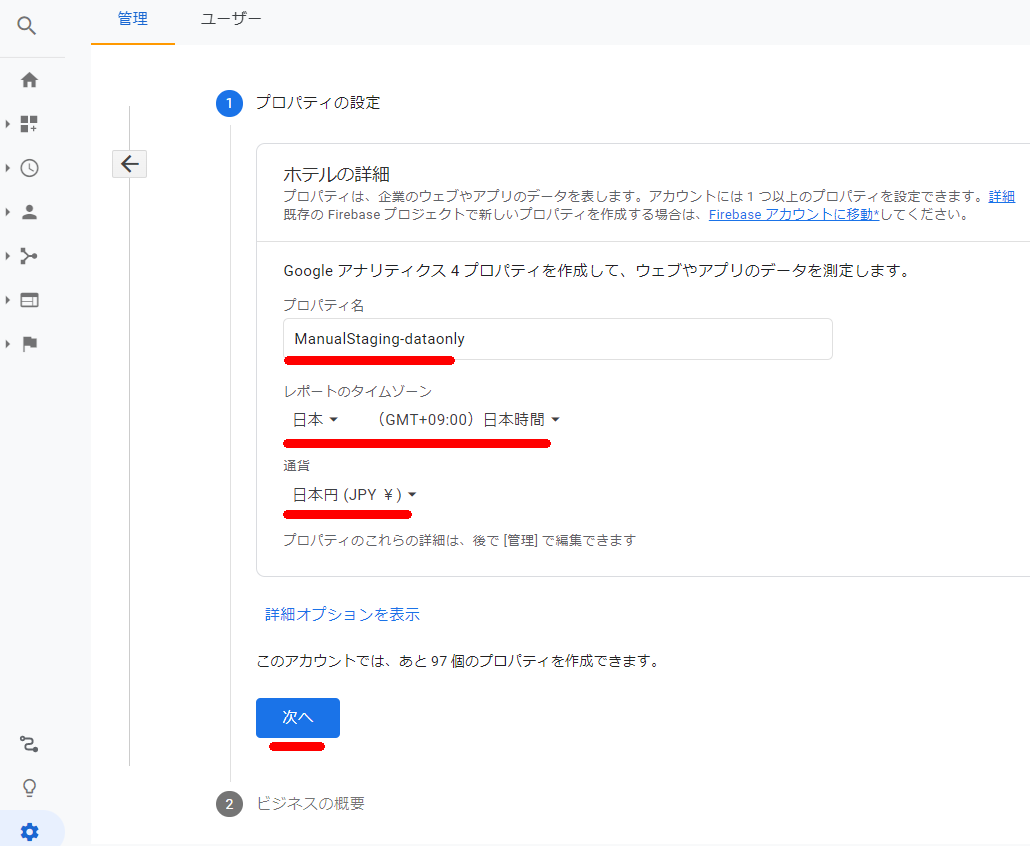Click the search magnifier icon in sidebar
This screenshot has width=1030, height=846.
(x=28, y=26)
